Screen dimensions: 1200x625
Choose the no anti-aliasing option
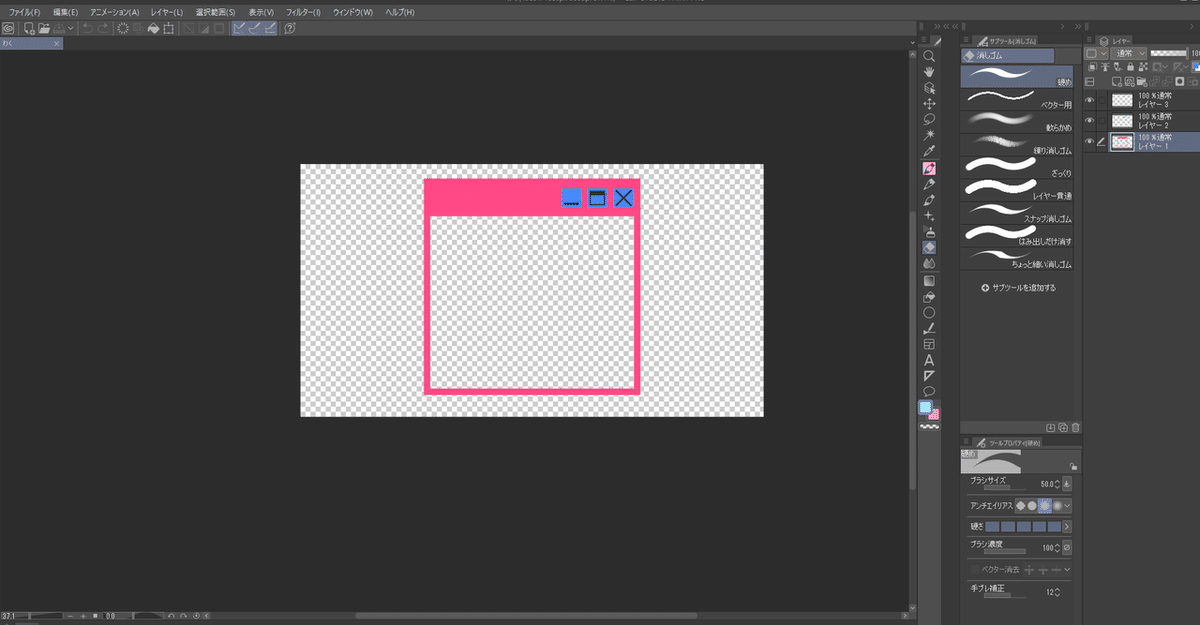(1021, 505)
